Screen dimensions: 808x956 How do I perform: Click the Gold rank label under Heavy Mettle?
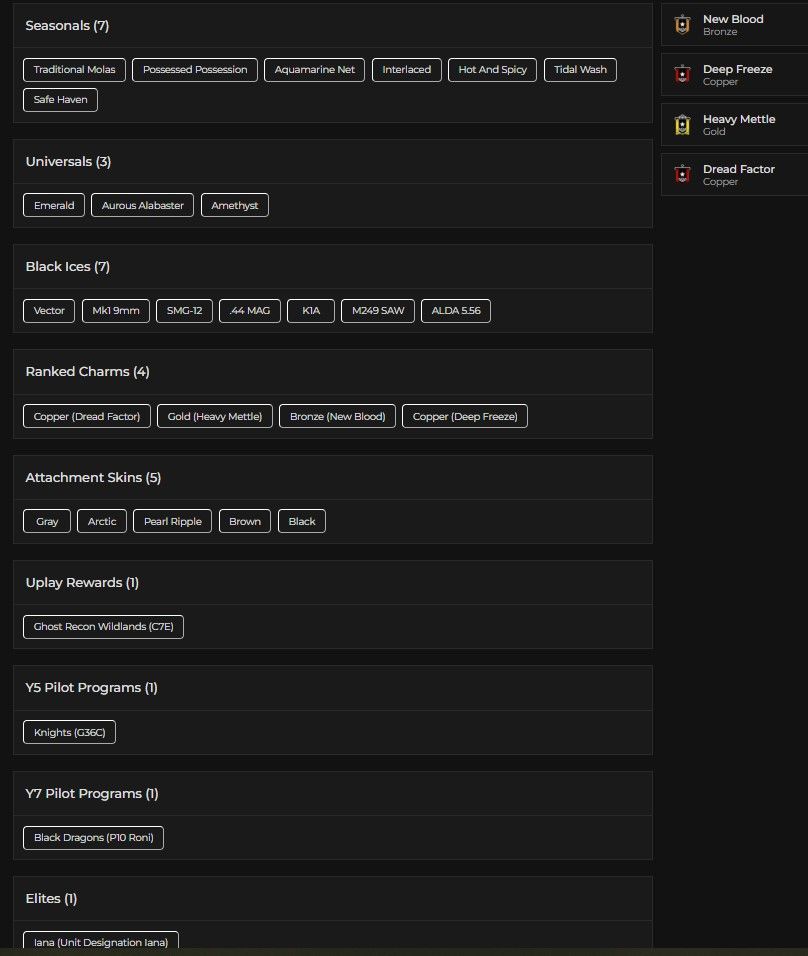click(x=714, y=132)
